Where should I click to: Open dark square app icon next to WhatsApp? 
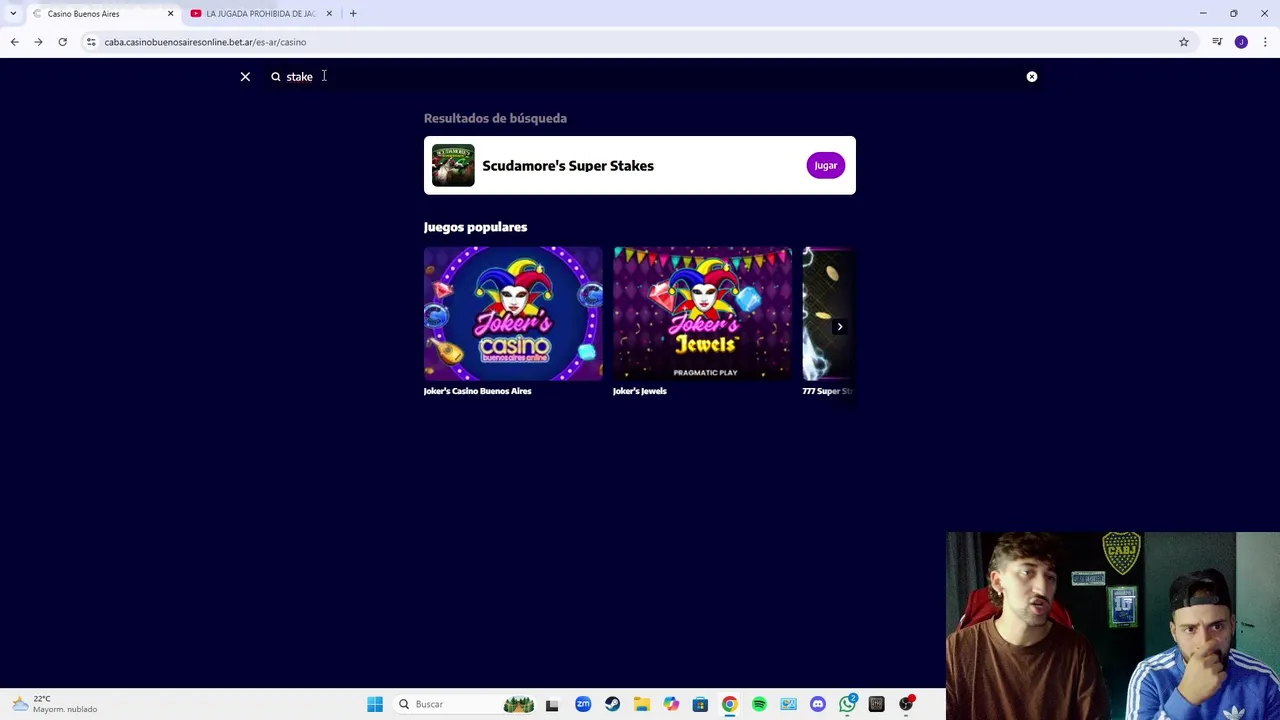[877, 705]
